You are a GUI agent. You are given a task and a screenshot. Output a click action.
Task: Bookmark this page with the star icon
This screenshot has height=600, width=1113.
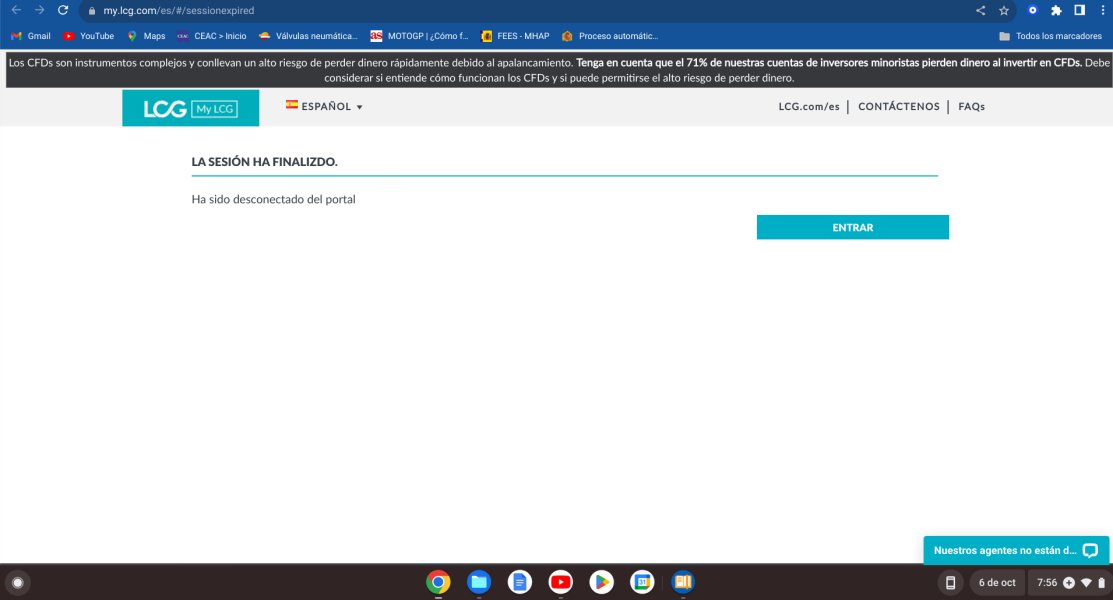[x=1004, y=10]
